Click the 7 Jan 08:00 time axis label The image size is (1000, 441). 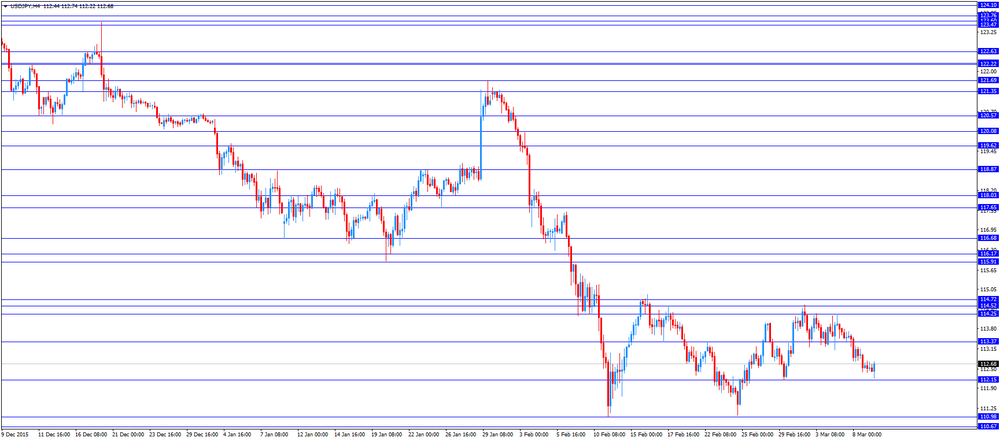pyautogui.click(x=275, y=435)
